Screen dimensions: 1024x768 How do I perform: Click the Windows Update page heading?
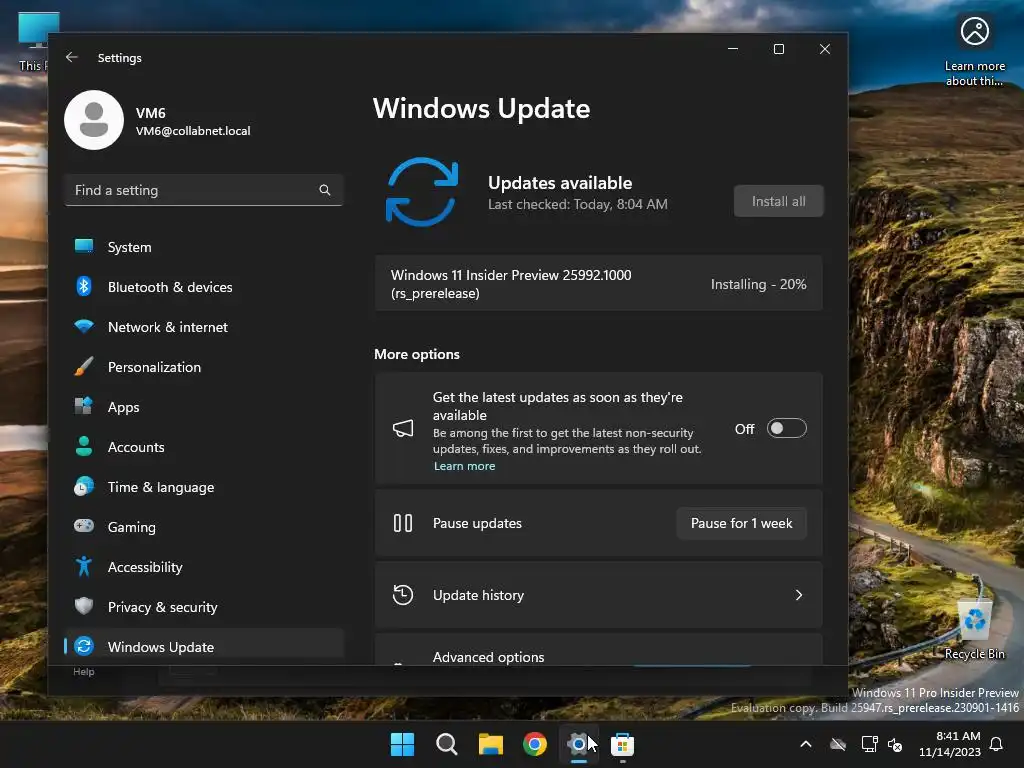[481, 108]
